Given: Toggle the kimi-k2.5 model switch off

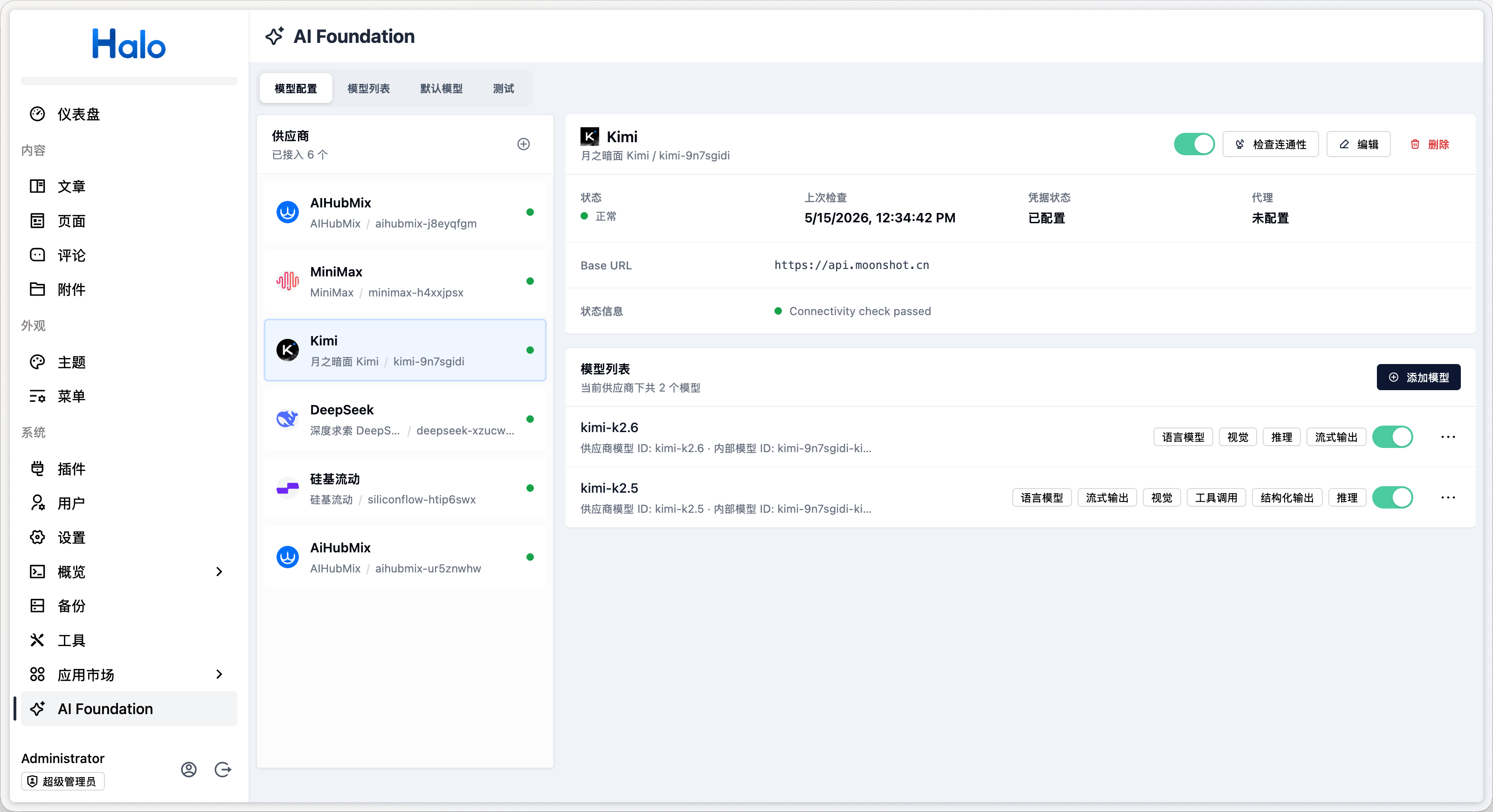Looking at the screenshot, I should 1392,498.
